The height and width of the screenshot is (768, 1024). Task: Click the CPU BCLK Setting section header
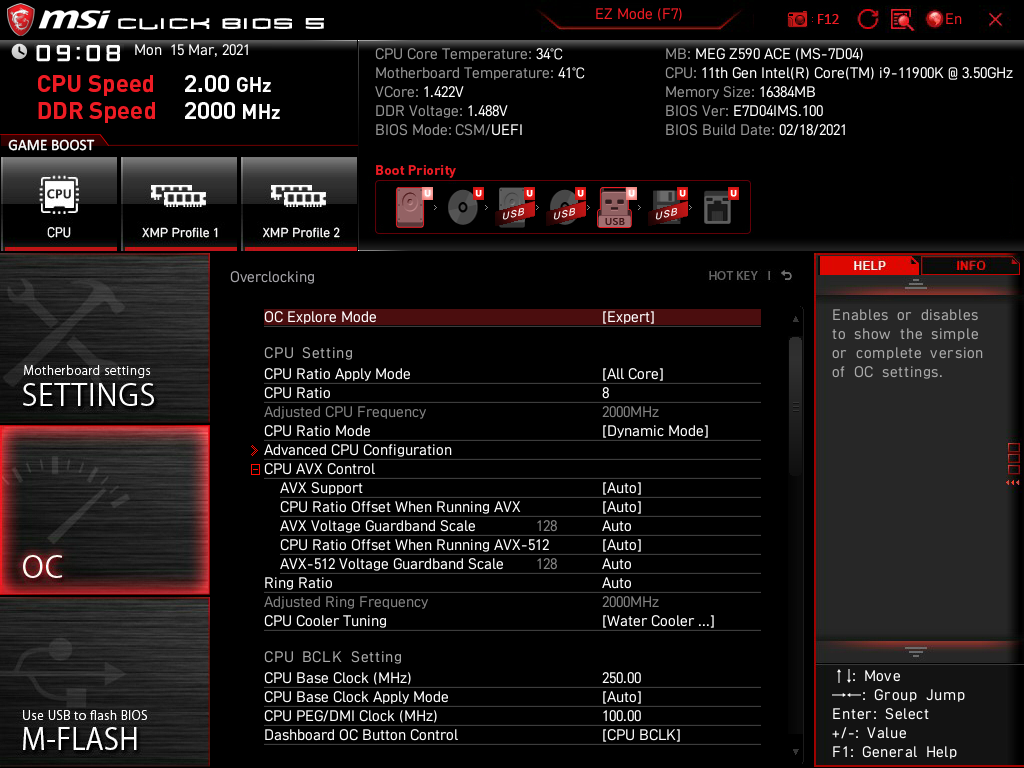tap(332, 657)
